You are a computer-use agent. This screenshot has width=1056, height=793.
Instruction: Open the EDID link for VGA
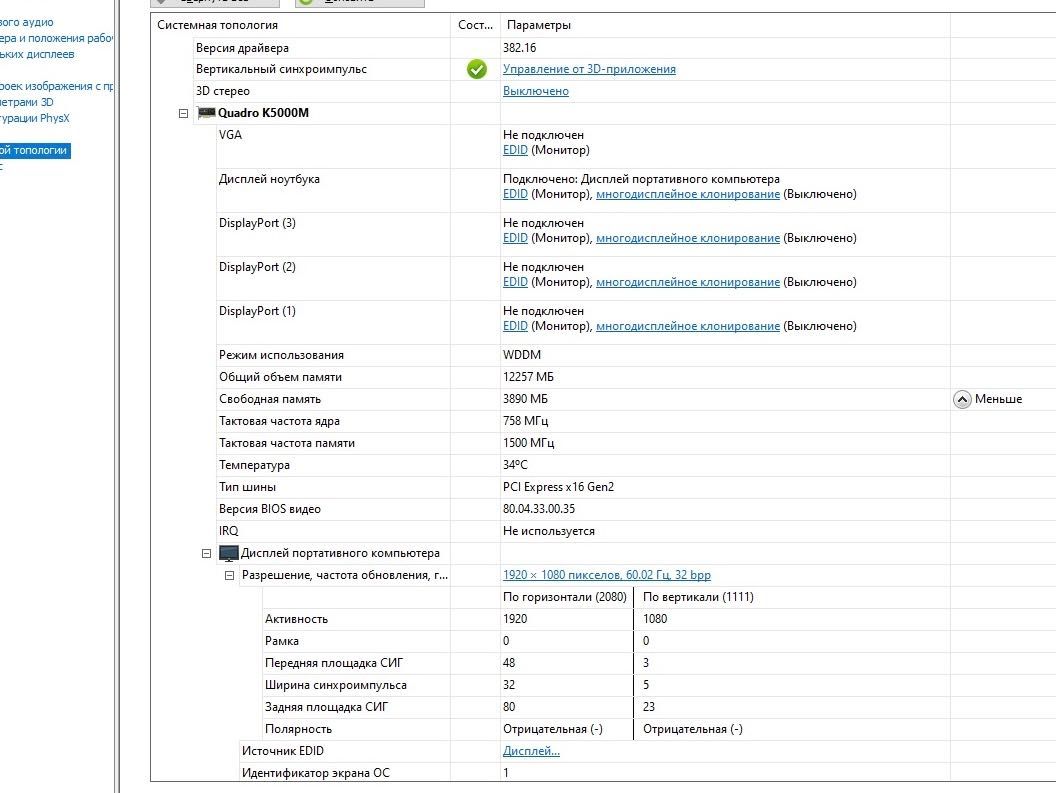click(515, 150)
